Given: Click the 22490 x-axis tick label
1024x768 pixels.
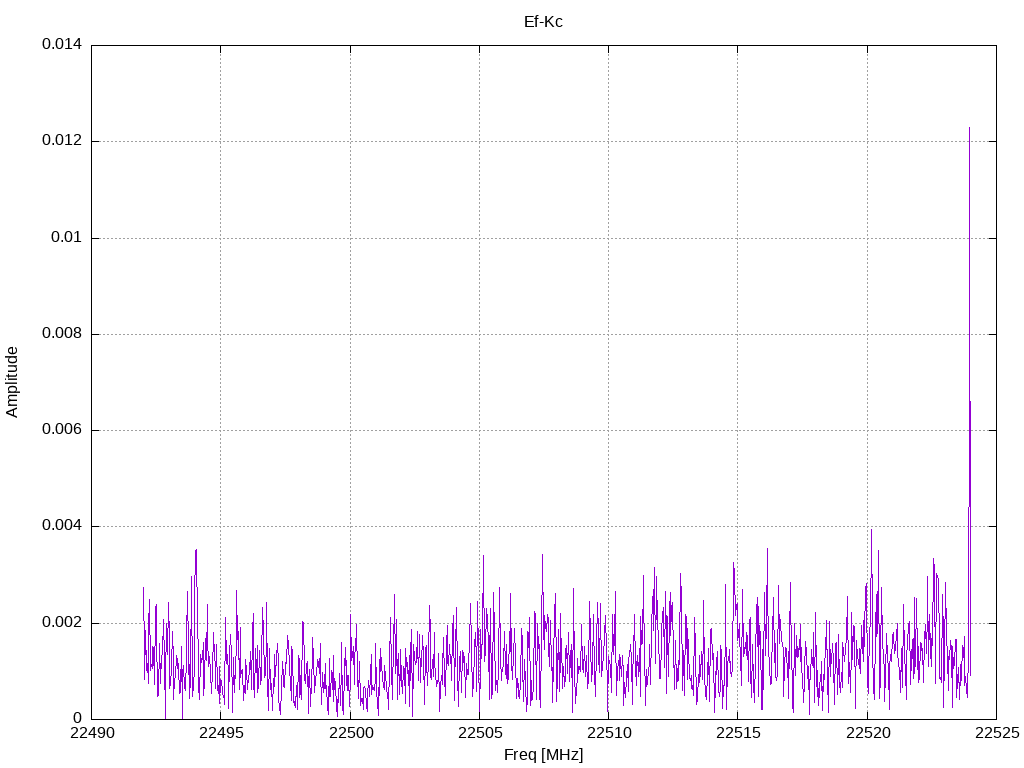Looking at the screenshot, I should tap(92, 733).
